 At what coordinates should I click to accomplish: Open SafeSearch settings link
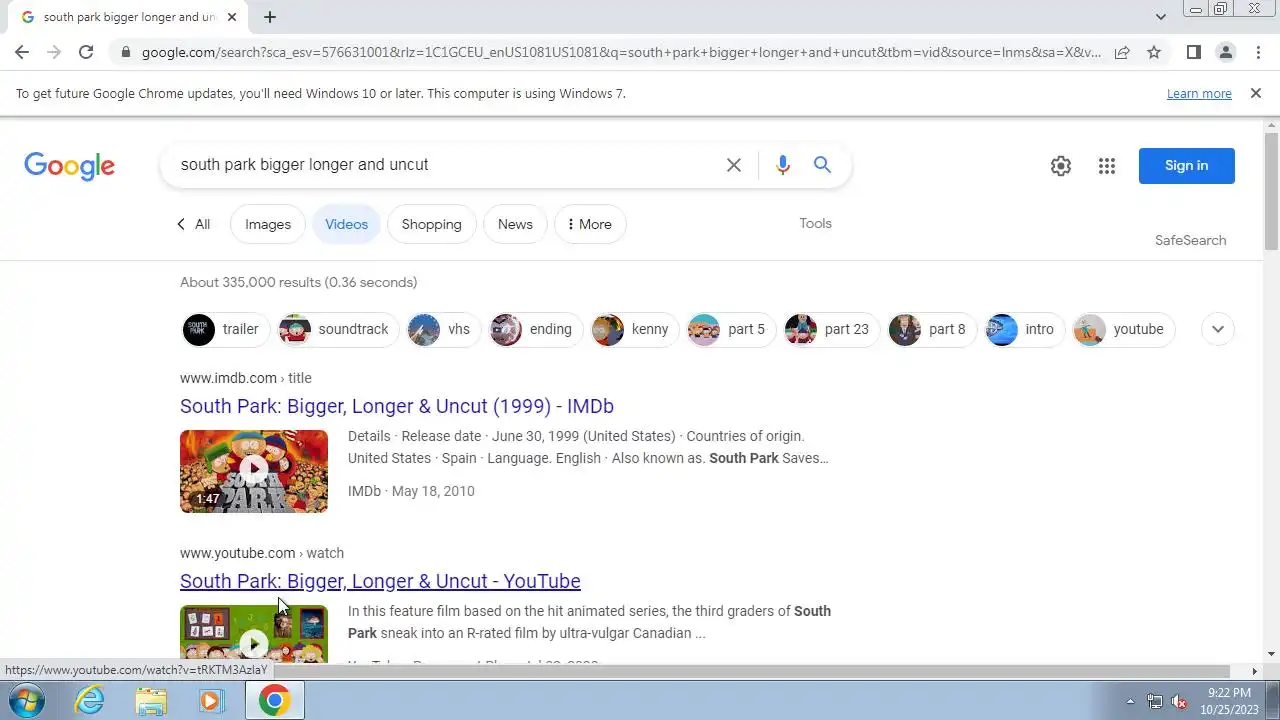[1190, 240]
